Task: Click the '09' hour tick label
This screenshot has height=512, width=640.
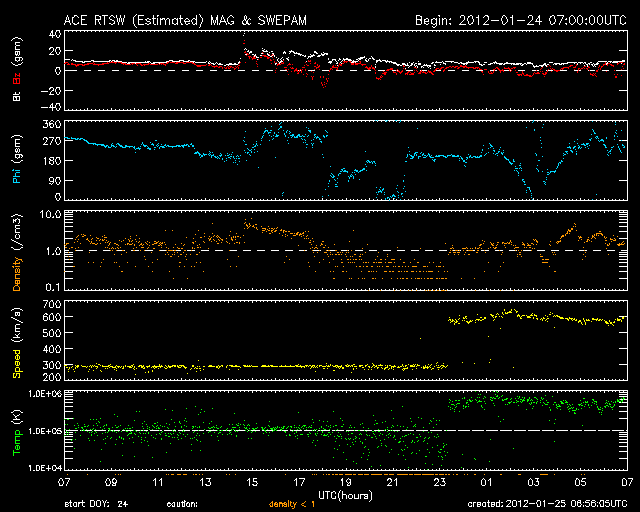Action: pos(111,482)
